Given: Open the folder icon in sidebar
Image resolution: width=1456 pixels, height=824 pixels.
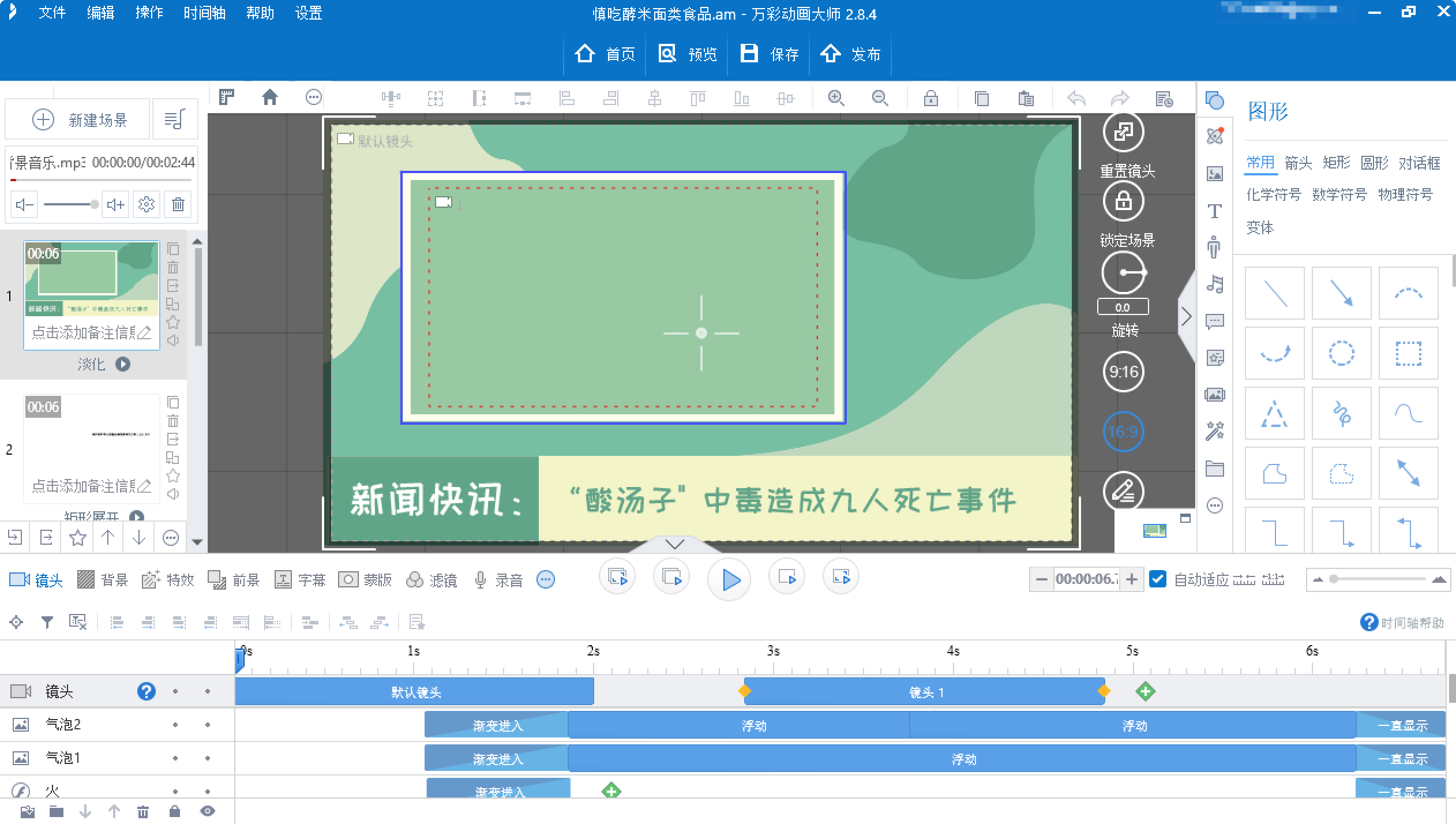Looking at the screenshot, I should click(1215, 469).
